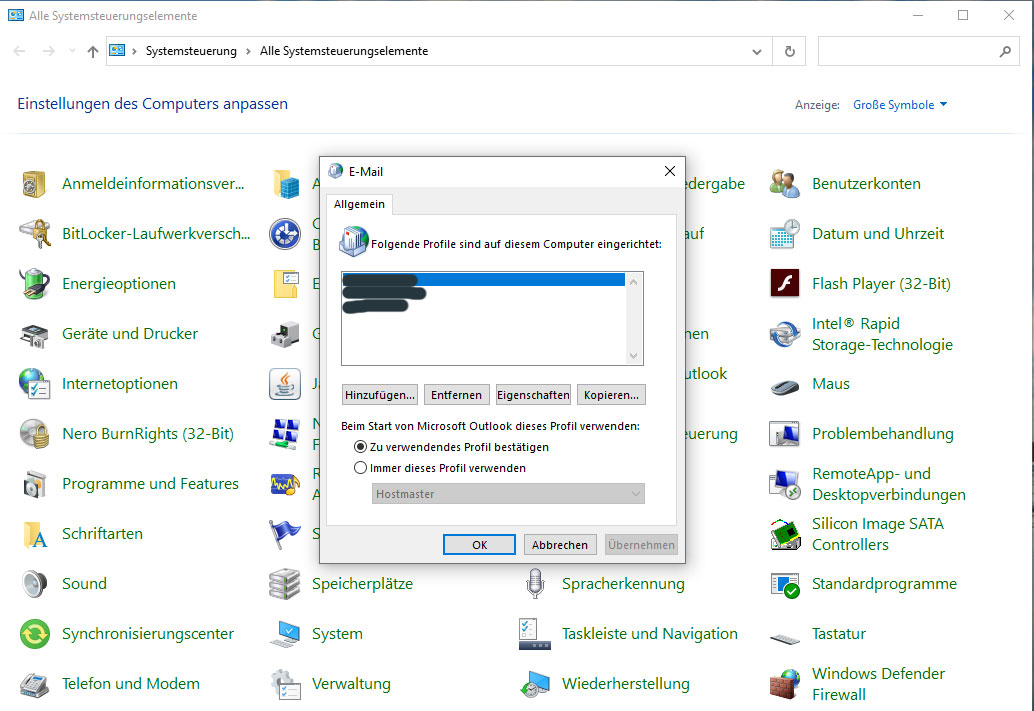Select 'Zu verwendendes Profil bestätigen' radio button

coord(360,447)
